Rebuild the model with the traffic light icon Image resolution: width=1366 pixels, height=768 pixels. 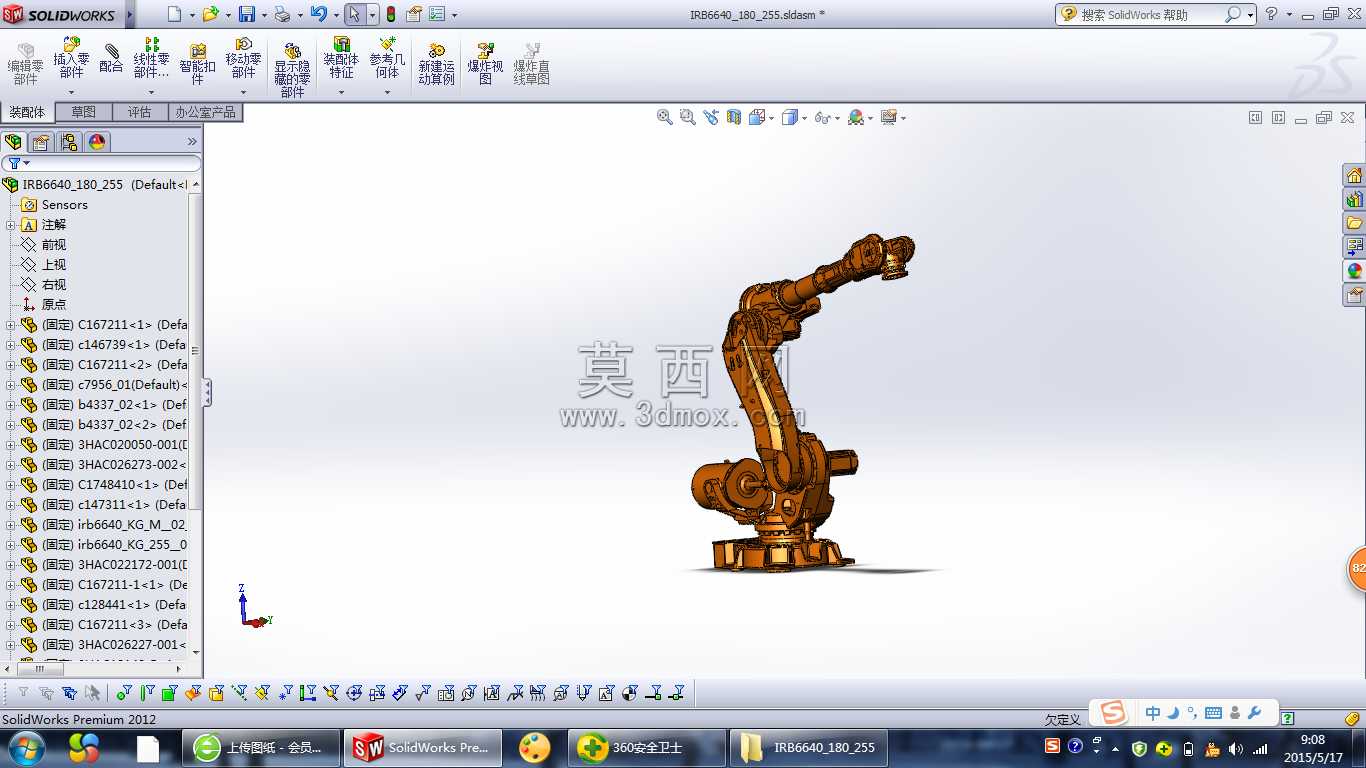[390, 14]
